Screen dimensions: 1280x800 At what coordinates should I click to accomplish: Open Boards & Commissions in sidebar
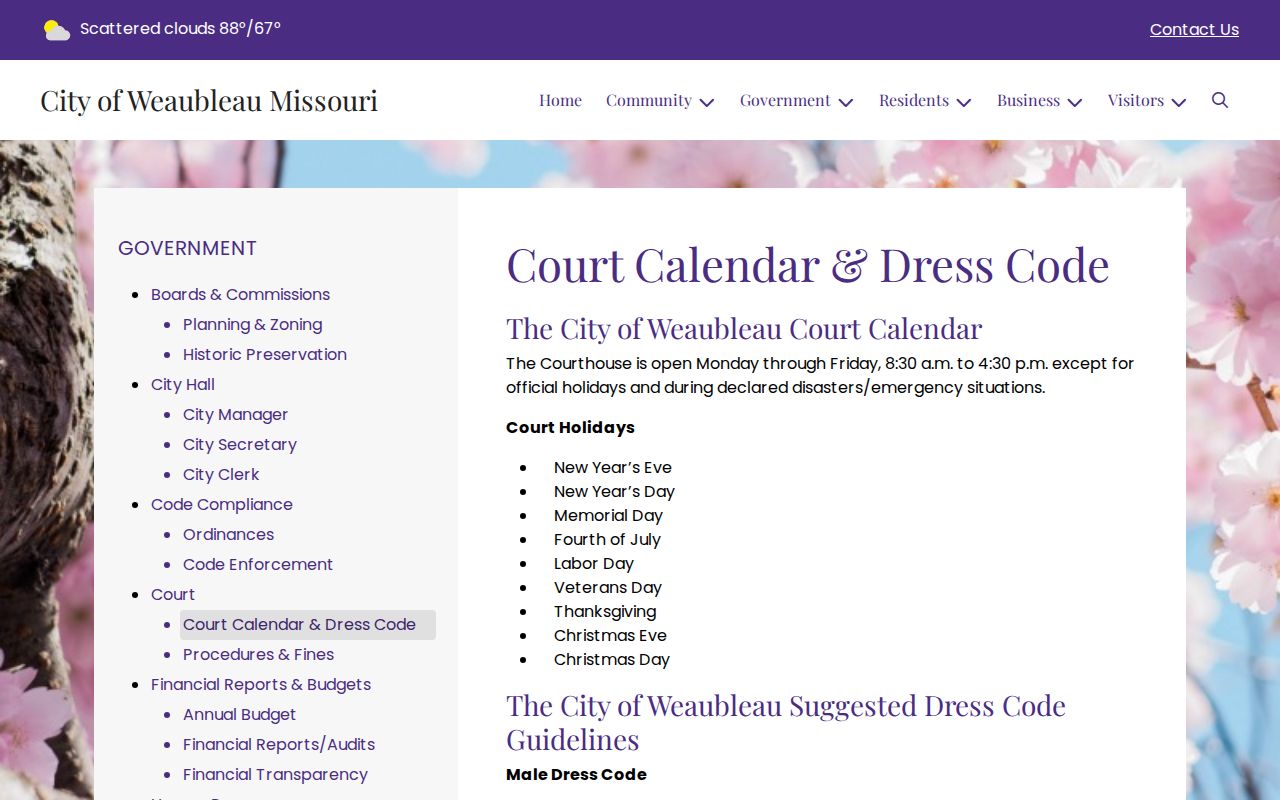[x=240, y=294]
